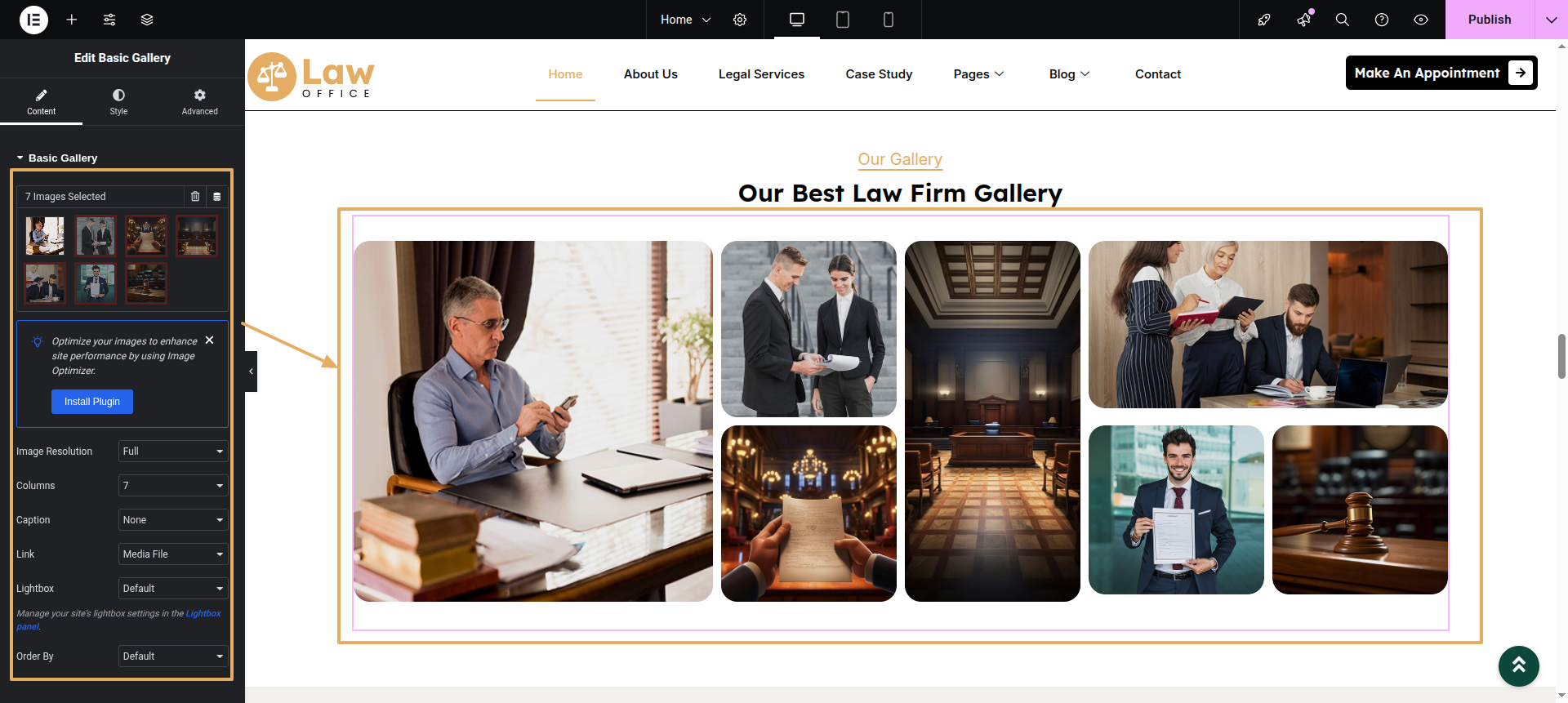1568x703 pixels.
Task: Collapse the Basic Gallery section
Action: [x=57, y=158]
